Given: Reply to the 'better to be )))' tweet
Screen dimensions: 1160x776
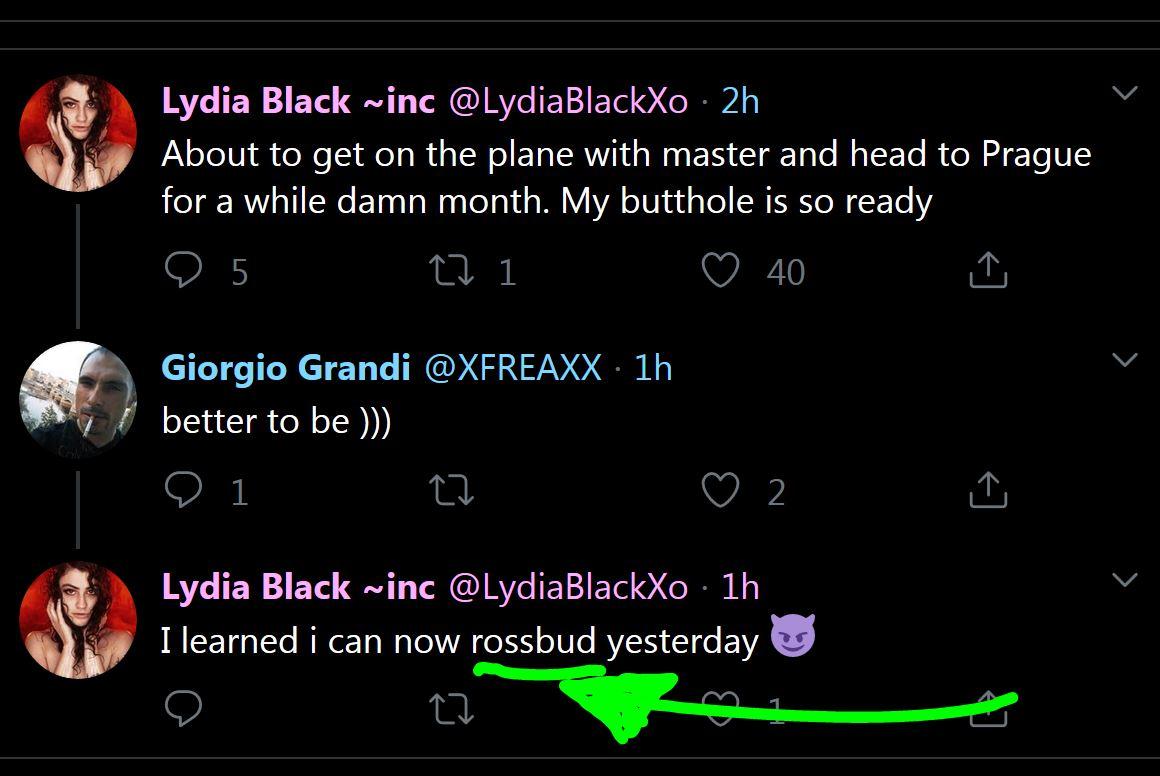Looking at the screenshot, I should point(183,490).
